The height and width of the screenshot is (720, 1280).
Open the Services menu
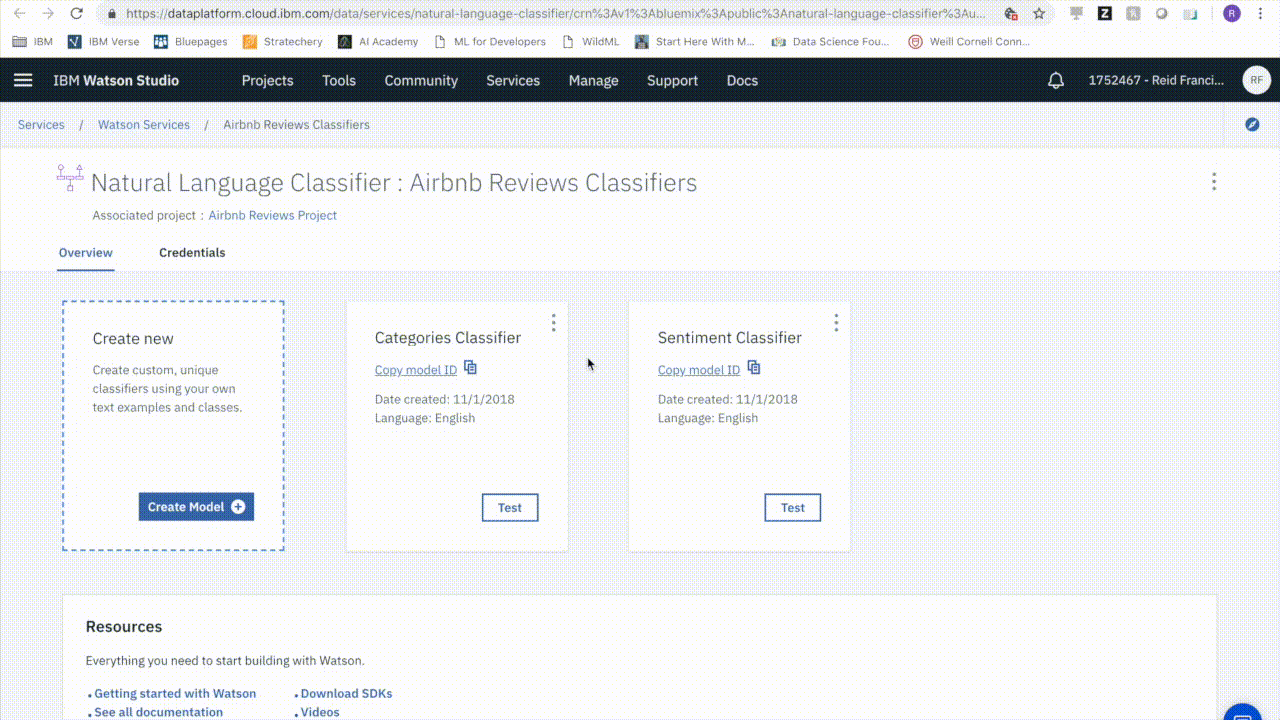point(513,80)
